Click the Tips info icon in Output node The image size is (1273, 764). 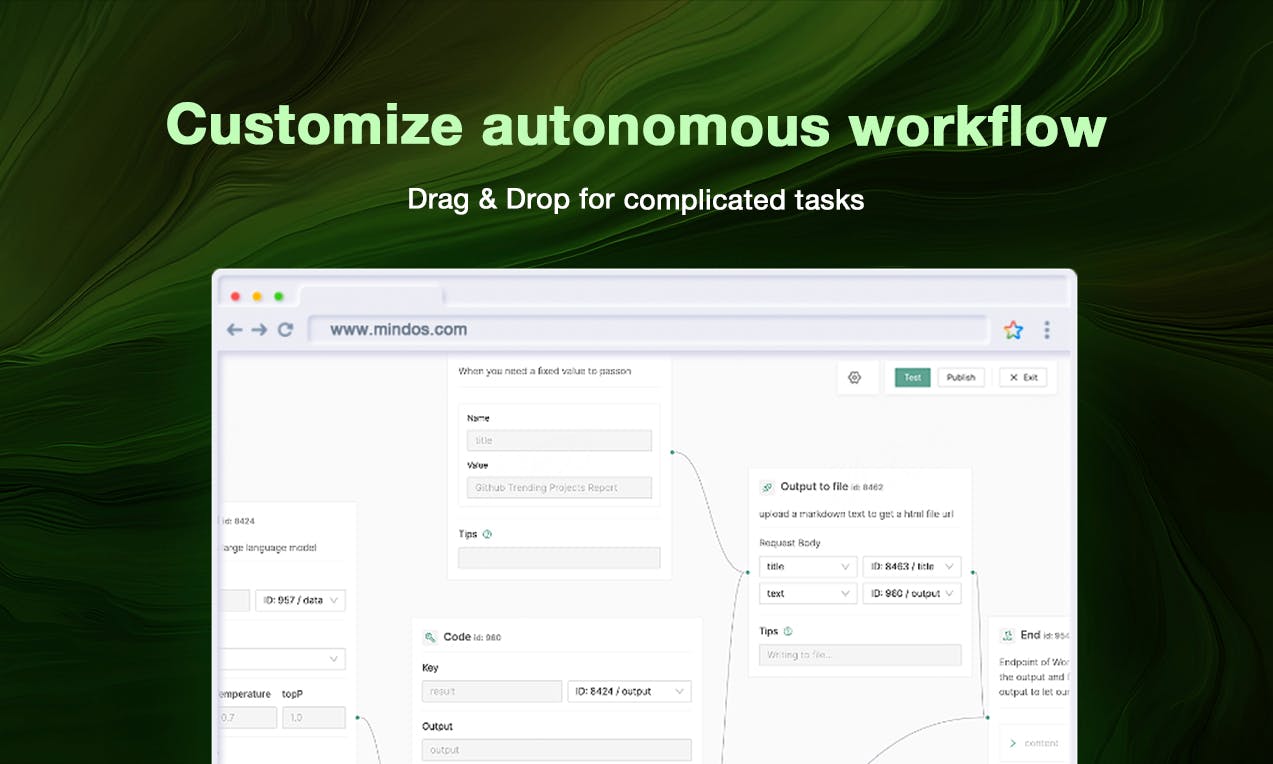pyautogui.click(x=788, y=631)
